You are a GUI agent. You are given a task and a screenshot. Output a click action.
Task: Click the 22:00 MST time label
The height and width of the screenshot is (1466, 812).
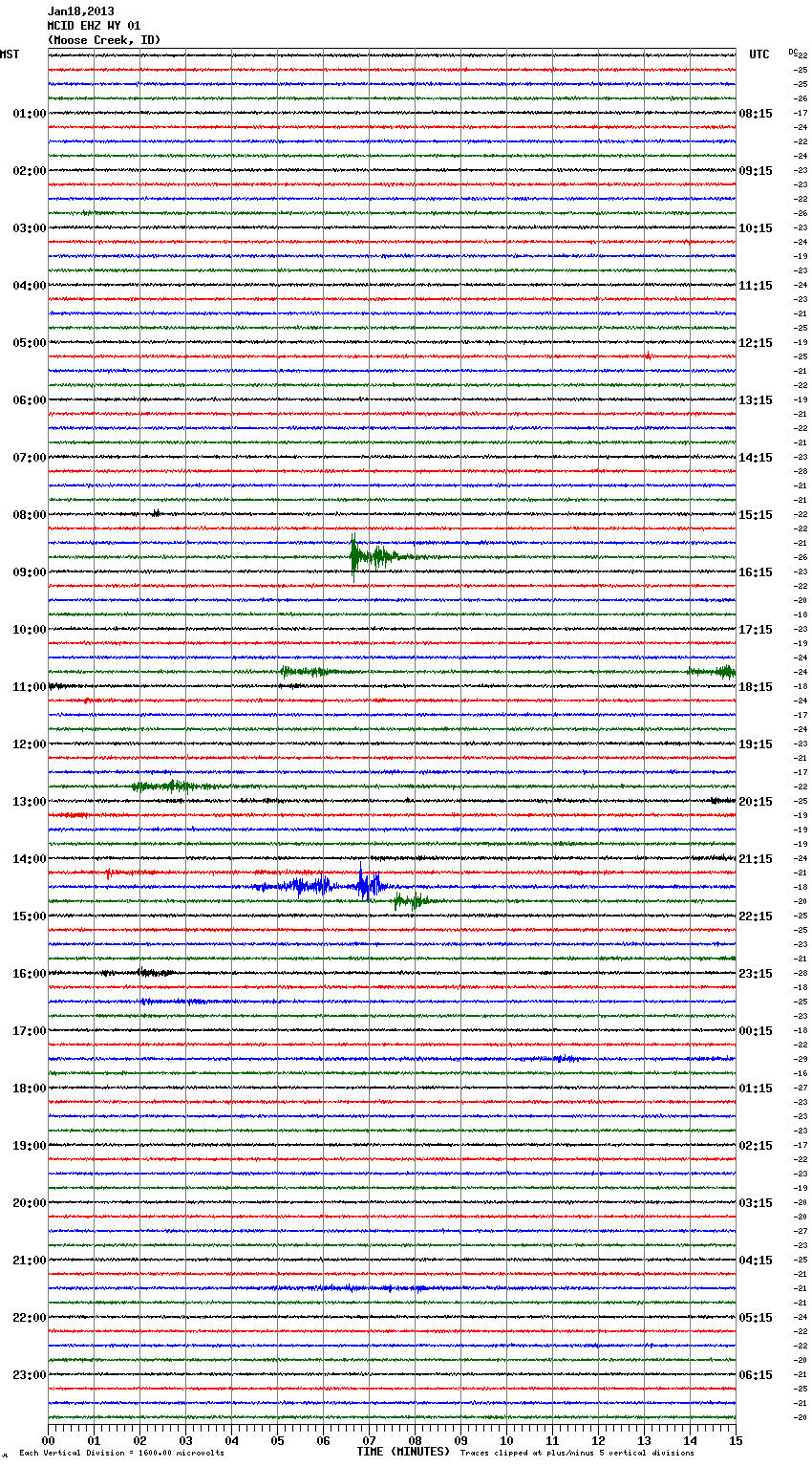[x=30, y=1318]
